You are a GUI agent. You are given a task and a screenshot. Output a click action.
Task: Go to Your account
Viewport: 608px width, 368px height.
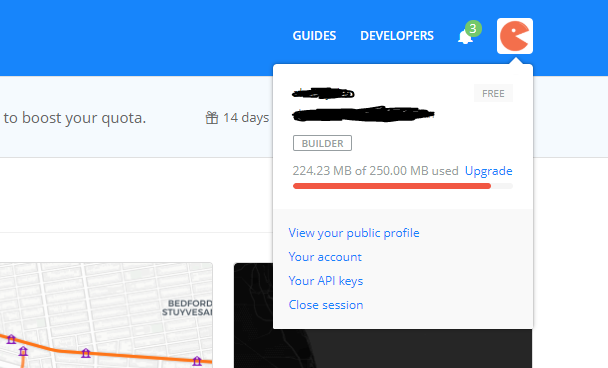(325, 257)
